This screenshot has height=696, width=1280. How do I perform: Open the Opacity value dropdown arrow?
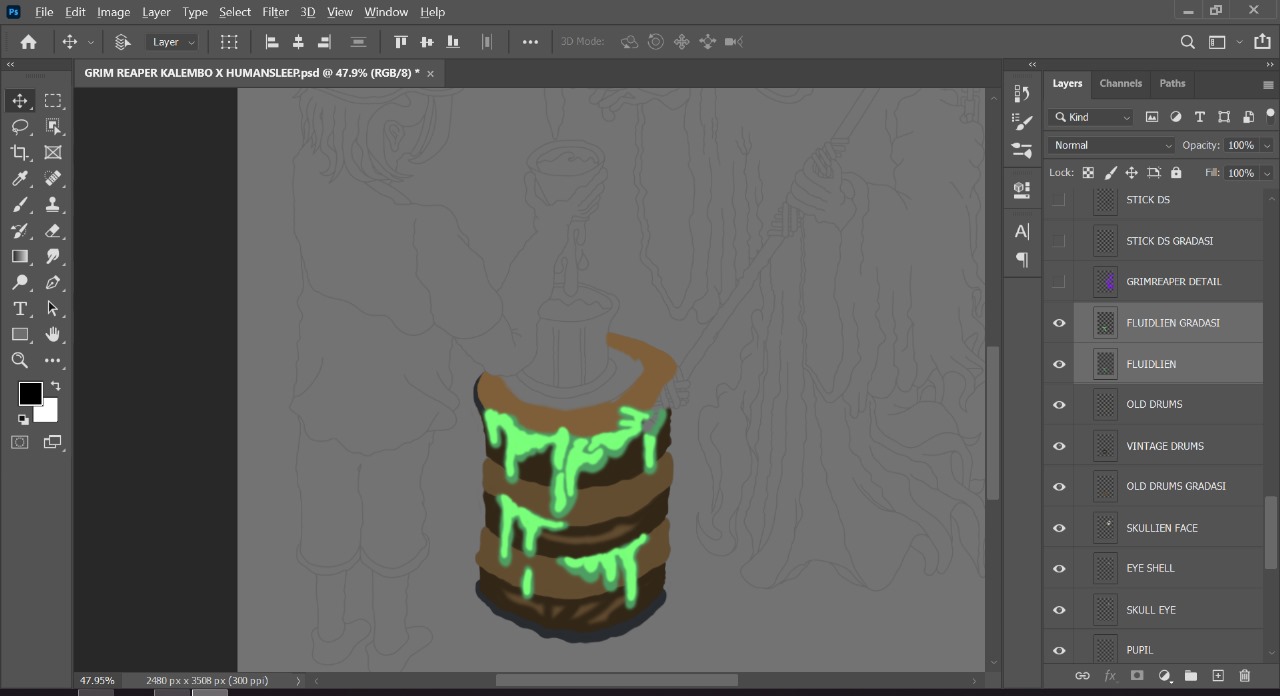pos(1267,145)
